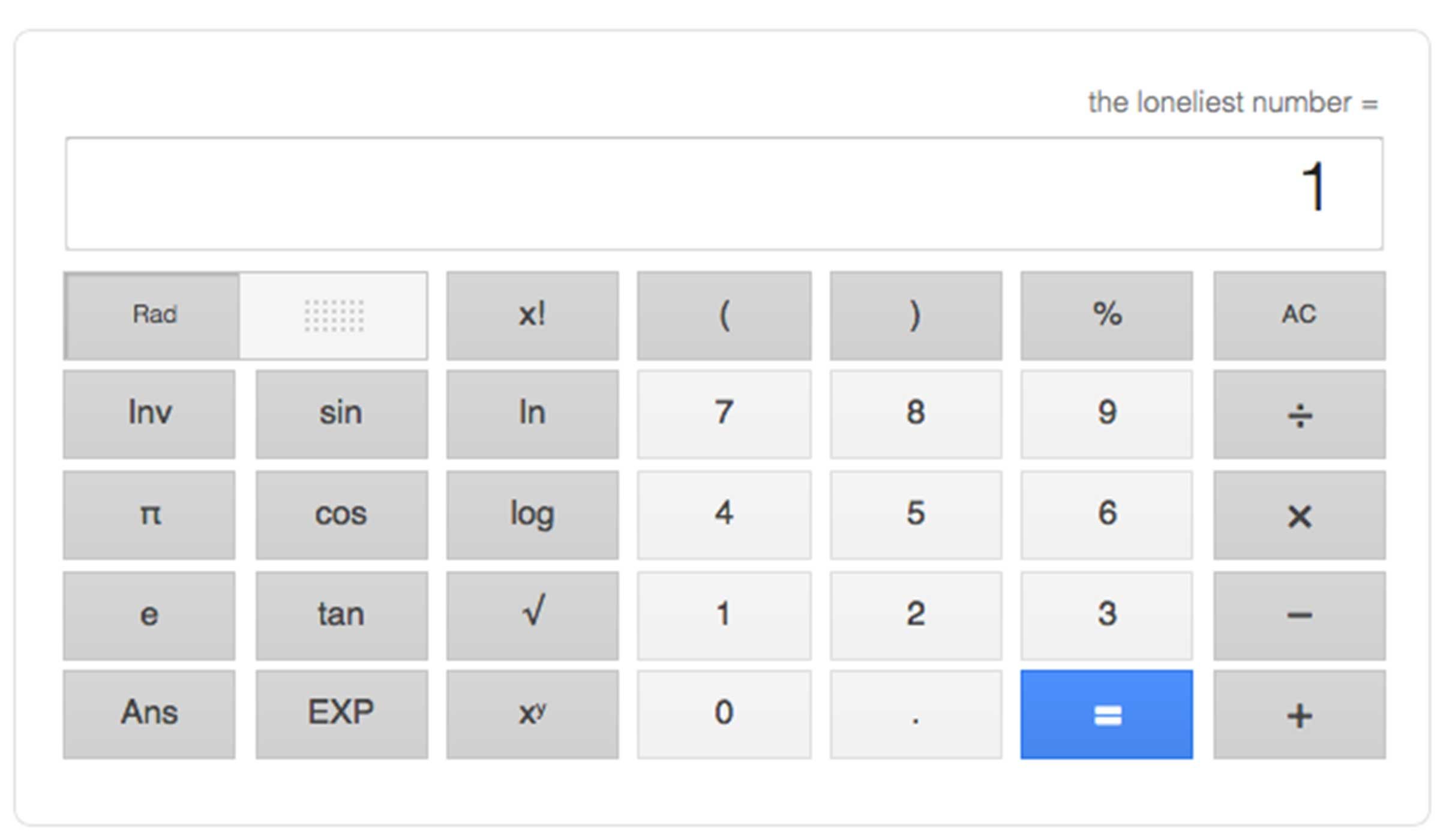Clear the display with AC
This screenshot has width=1440, height=840.
click(x=1299, y=316)
